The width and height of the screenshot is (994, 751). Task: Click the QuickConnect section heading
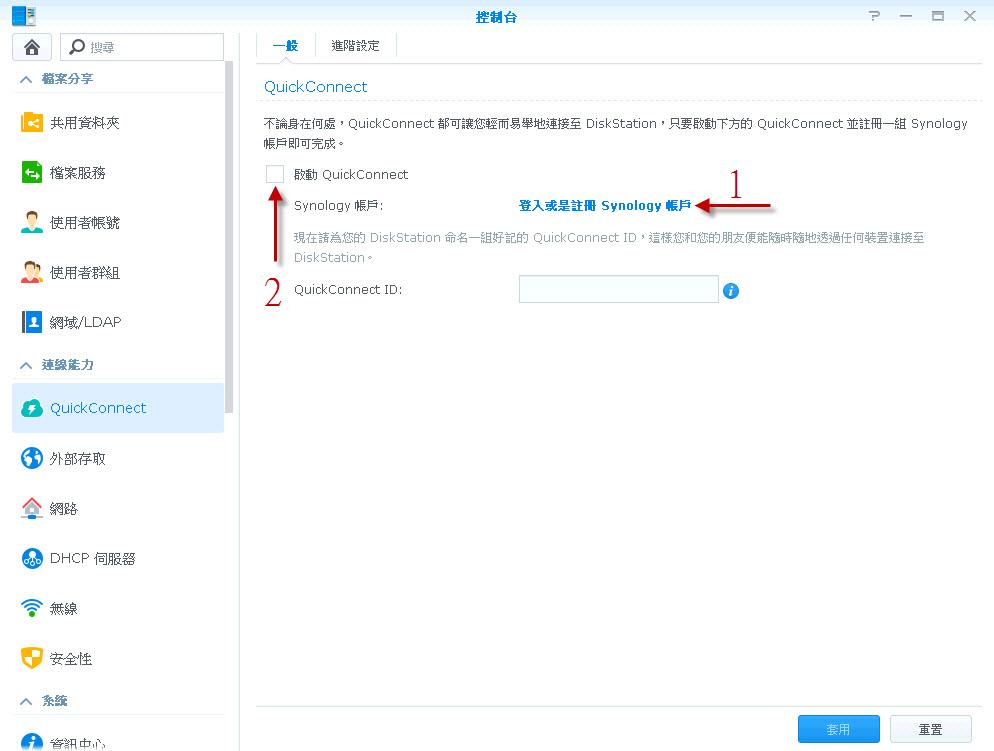315,87
